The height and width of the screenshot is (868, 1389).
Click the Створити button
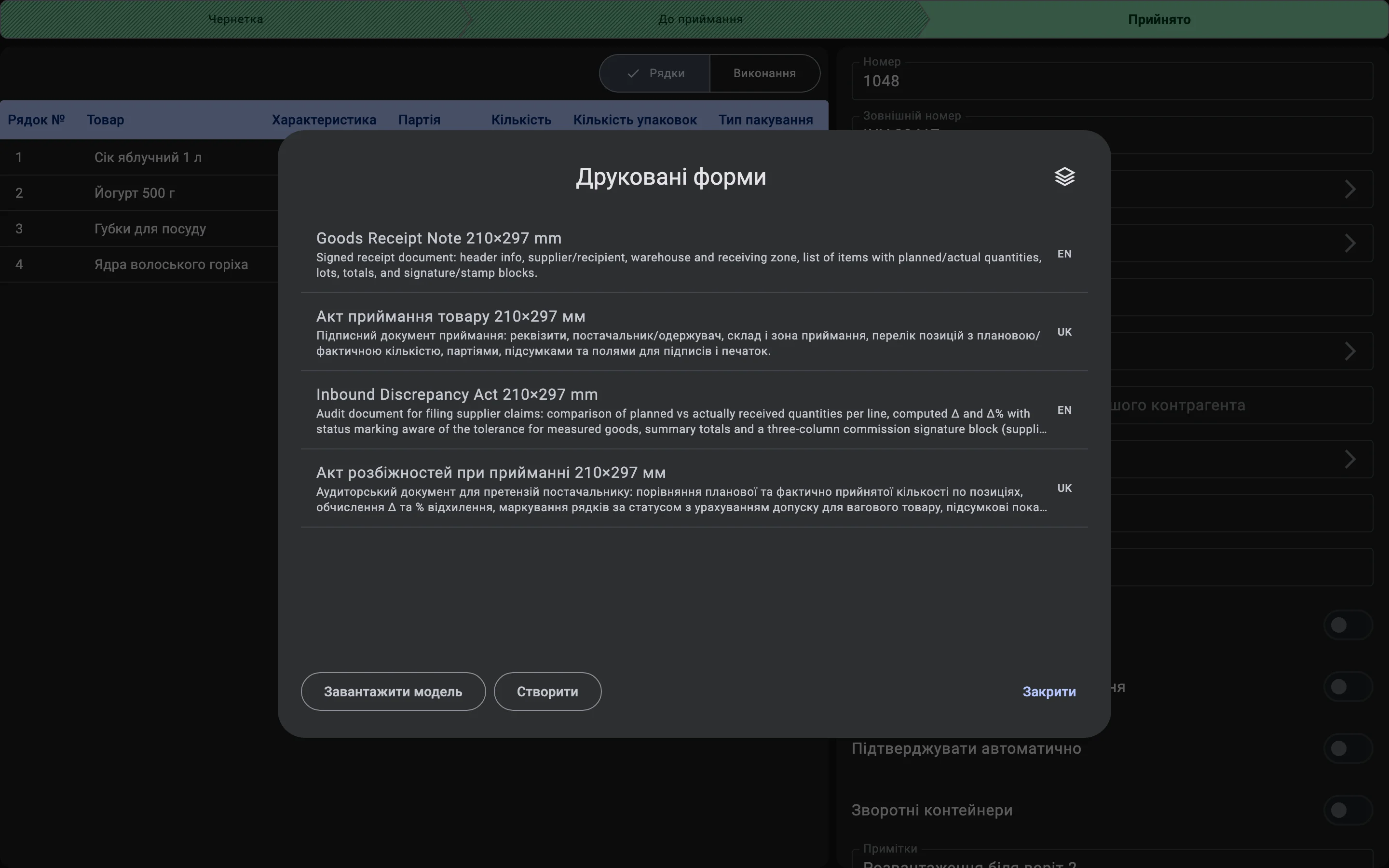547,691
